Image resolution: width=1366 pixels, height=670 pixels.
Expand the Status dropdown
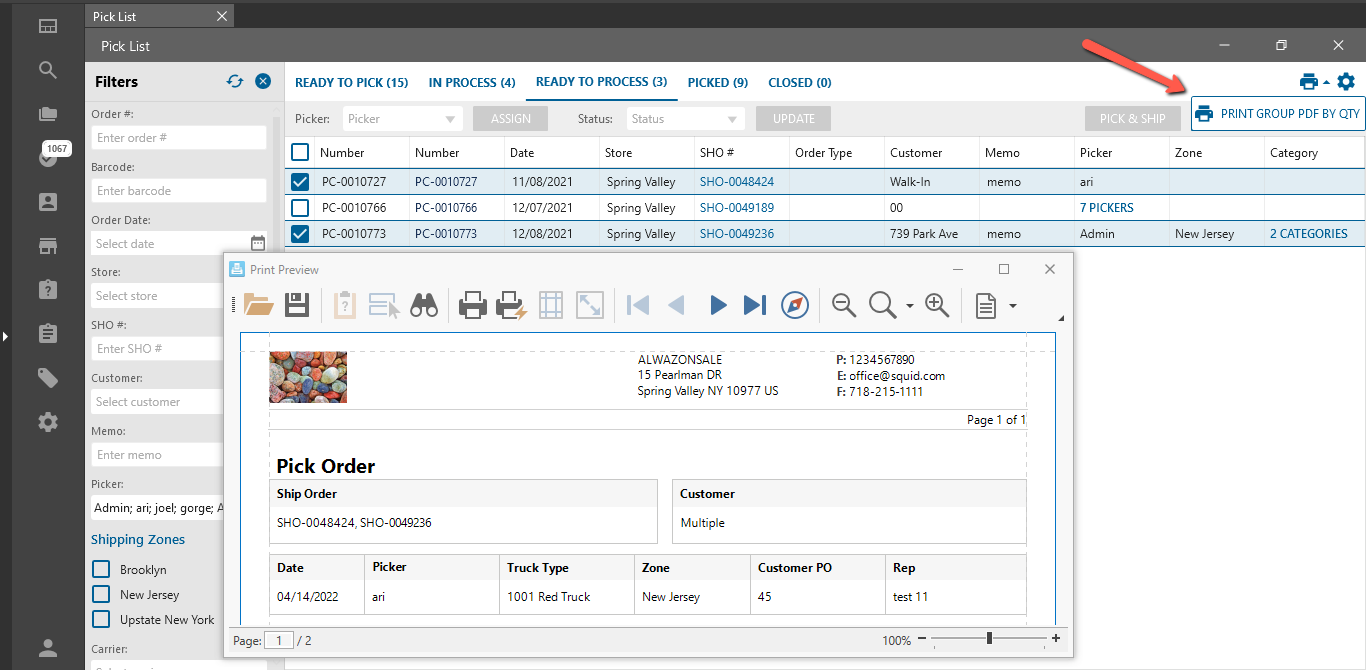pos(686,119)
